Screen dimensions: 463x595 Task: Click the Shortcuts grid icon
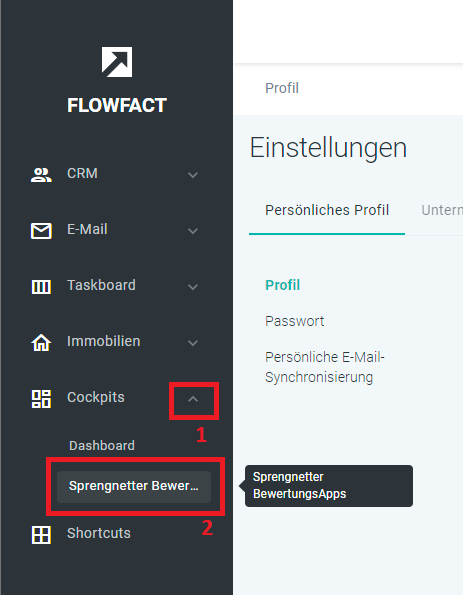(41, 535)
